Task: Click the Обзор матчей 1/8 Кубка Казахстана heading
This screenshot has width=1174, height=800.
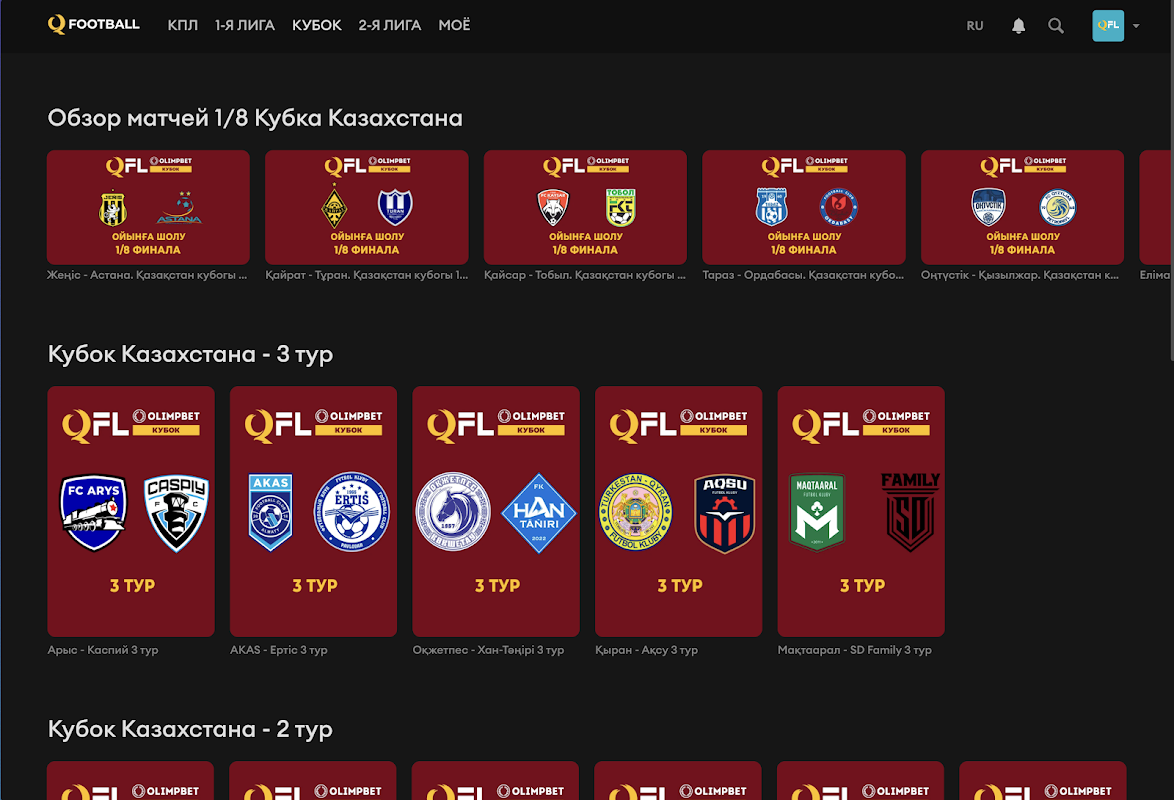Action: 255,118
